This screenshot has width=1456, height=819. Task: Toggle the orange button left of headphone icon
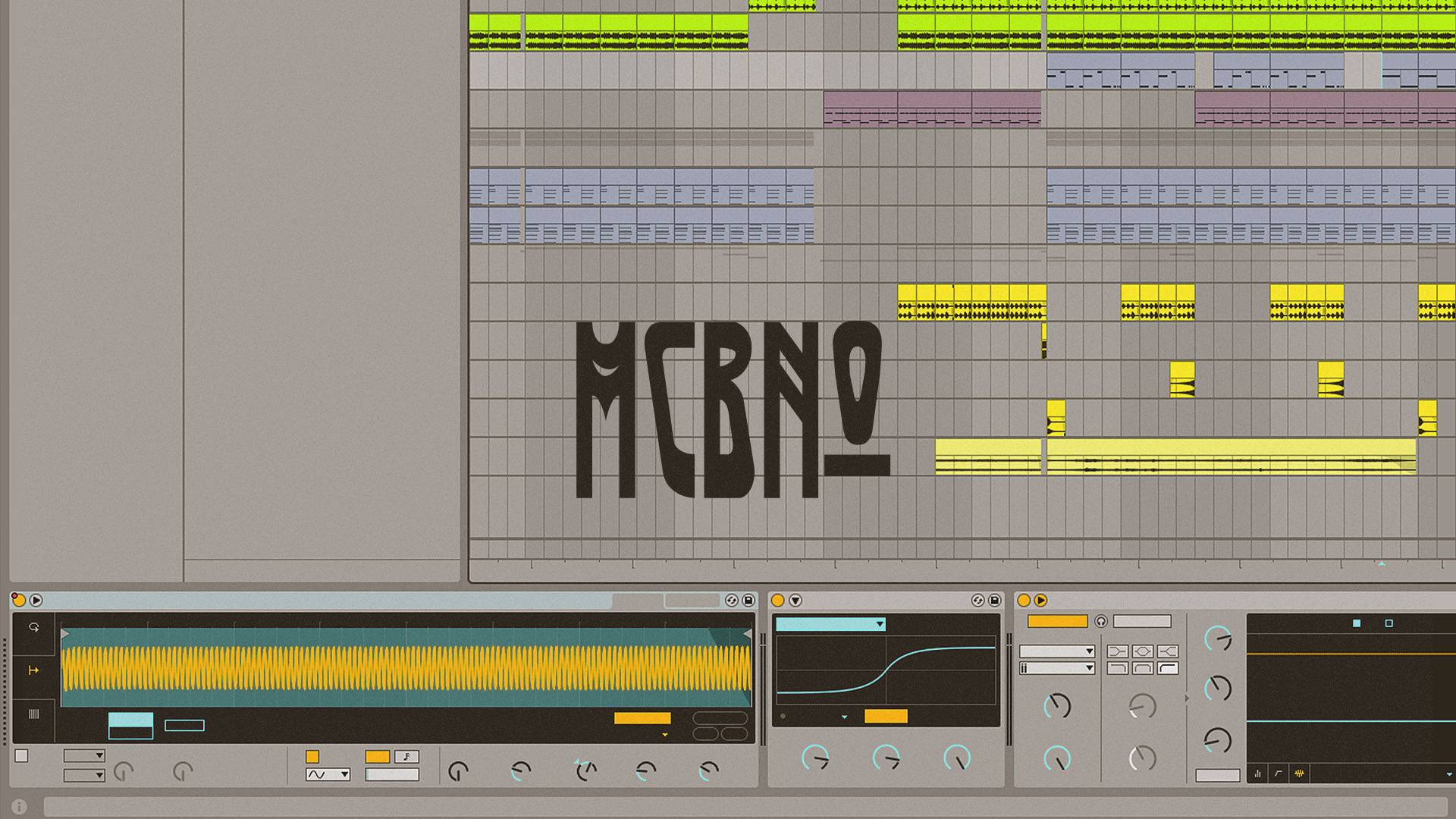pos(1058,622)
